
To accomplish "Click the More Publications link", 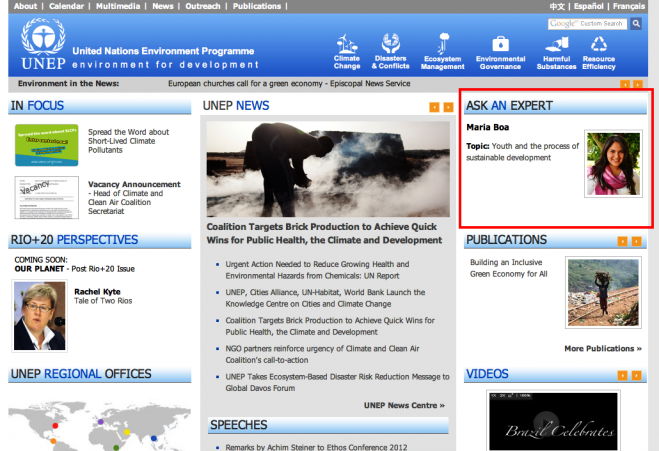I will pyautogui.click(x=602, y=349).
